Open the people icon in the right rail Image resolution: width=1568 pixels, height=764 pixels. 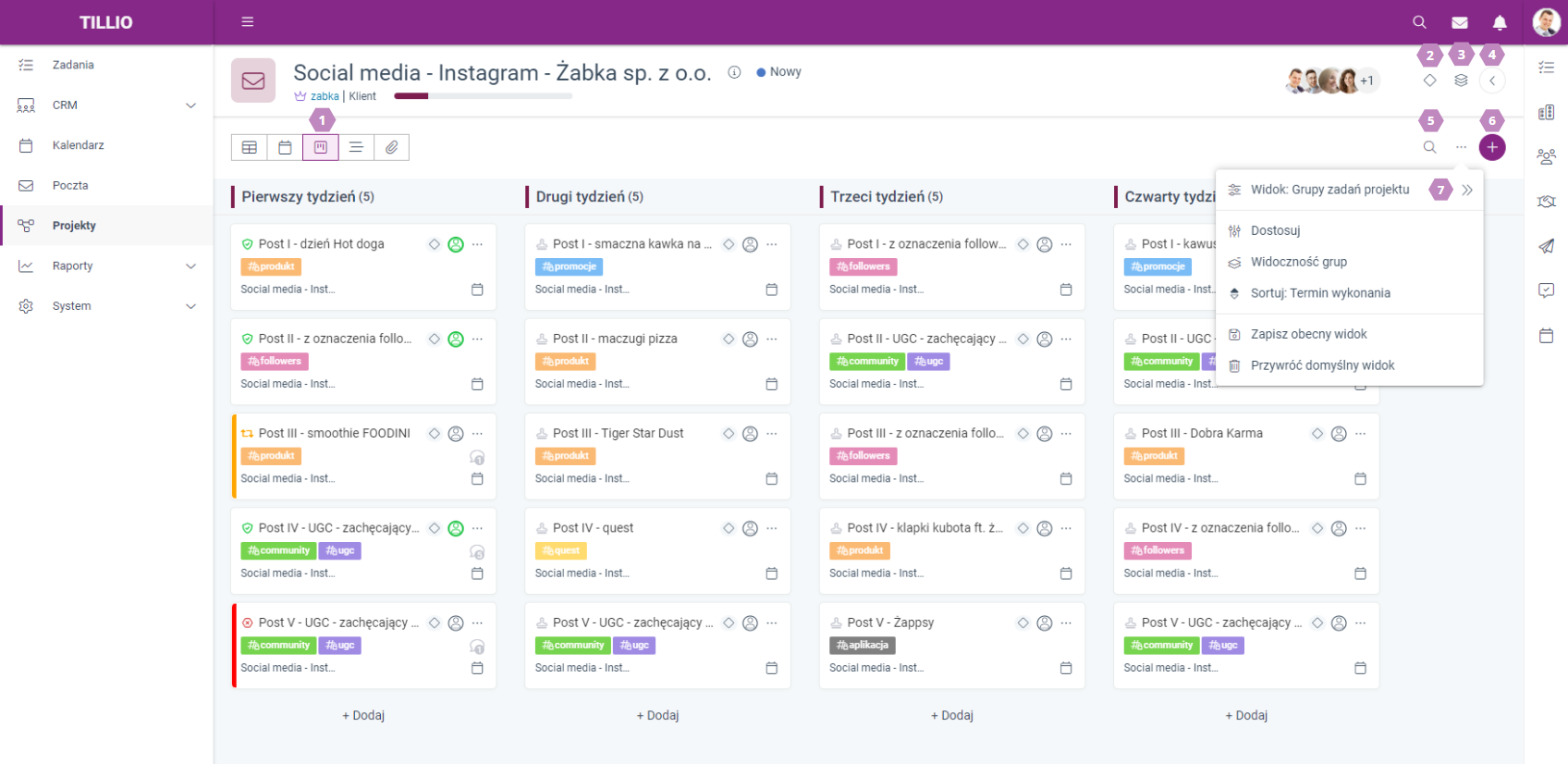[x=1546, y=156]
